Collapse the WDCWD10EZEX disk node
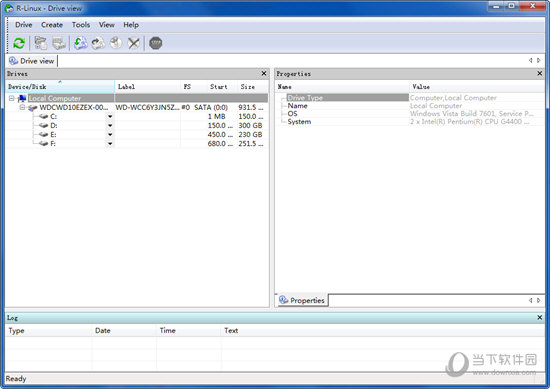Screen dimensions: 550x389 pyautogui.click(x=22, y=107)
